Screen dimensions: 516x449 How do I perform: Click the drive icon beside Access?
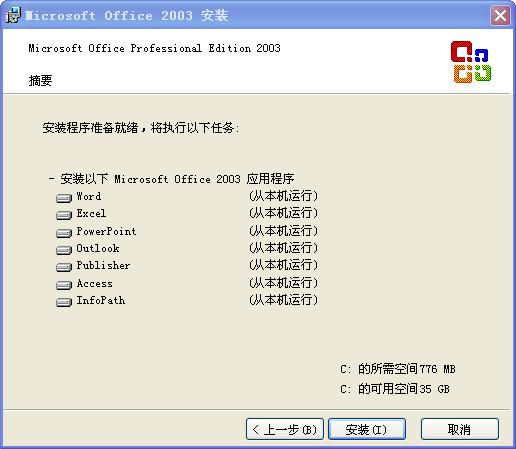(x=64, y=285)
